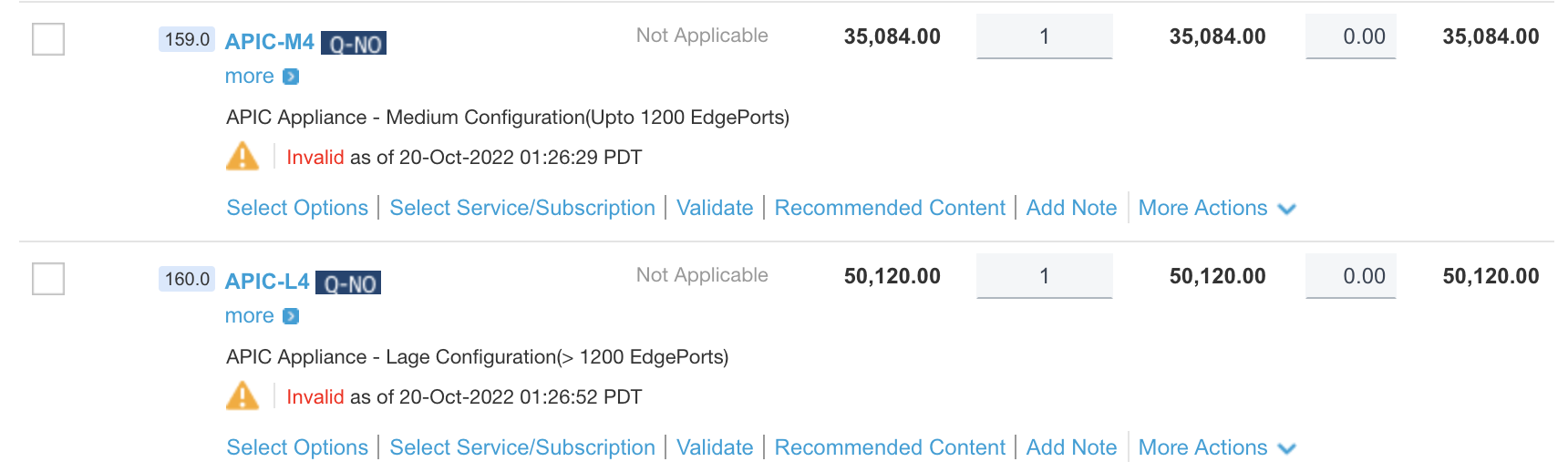This screenshot has width=1568, height=472.
Task: Click arrow icon beside APIC-M4 'more'
Action: pyautogui.click(x=291, y=77)
